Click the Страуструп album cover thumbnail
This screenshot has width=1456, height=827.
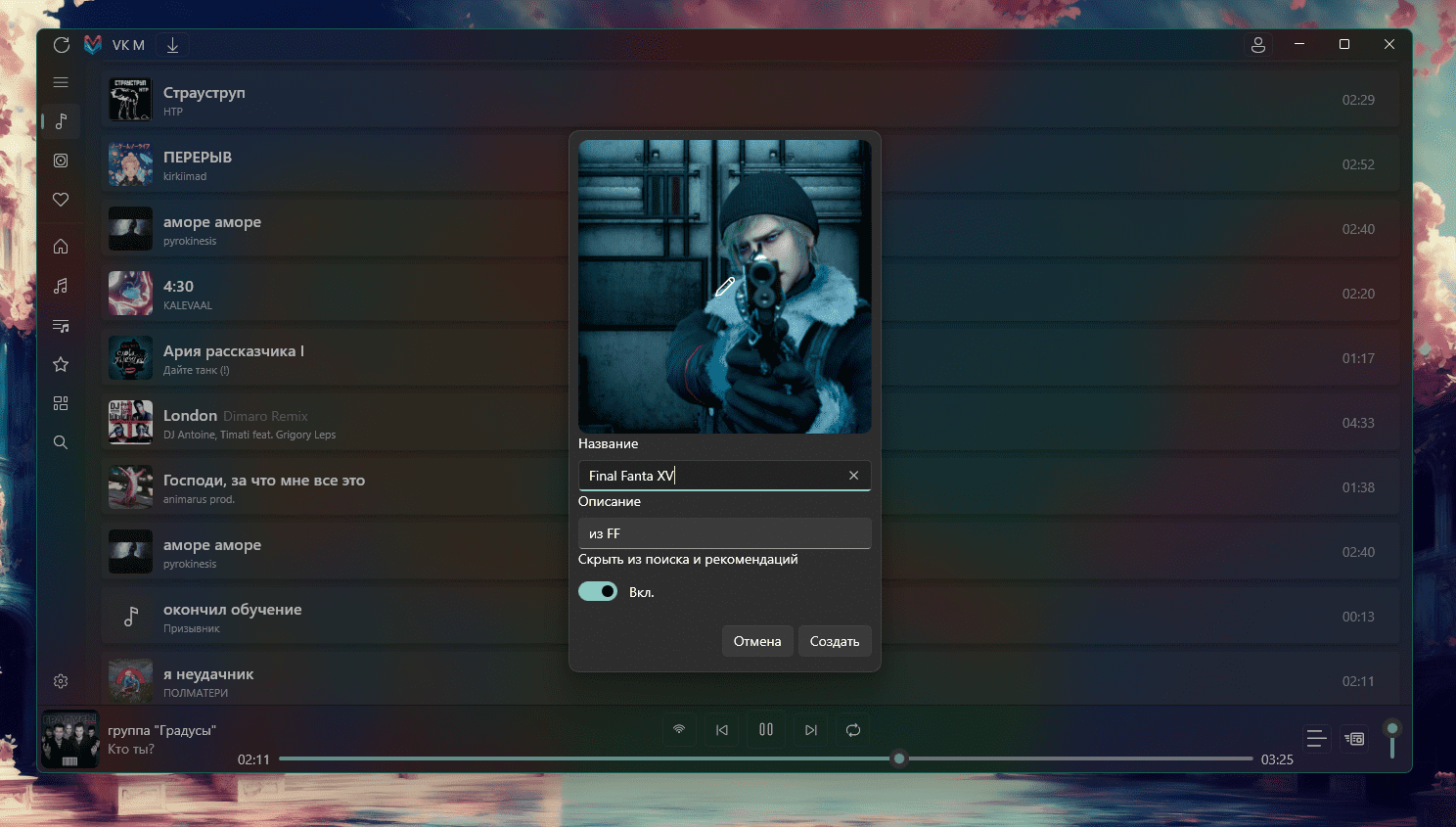[130, 100]
